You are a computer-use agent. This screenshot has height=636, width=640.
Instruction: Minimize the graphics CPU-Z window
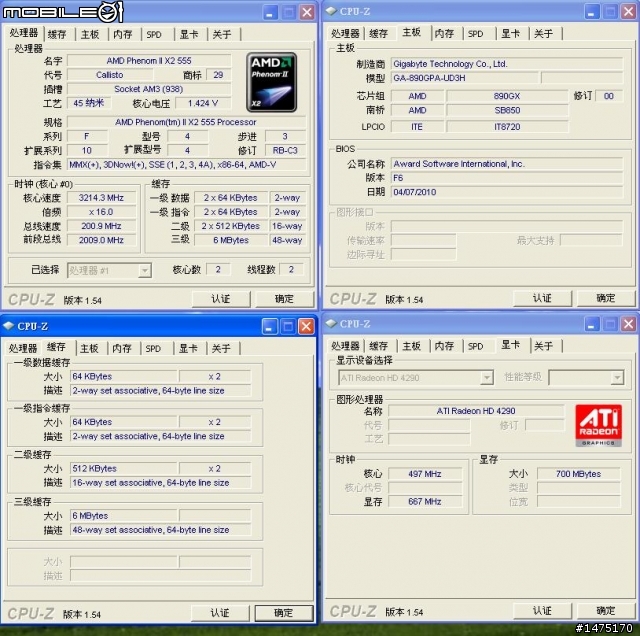(592, 324)
